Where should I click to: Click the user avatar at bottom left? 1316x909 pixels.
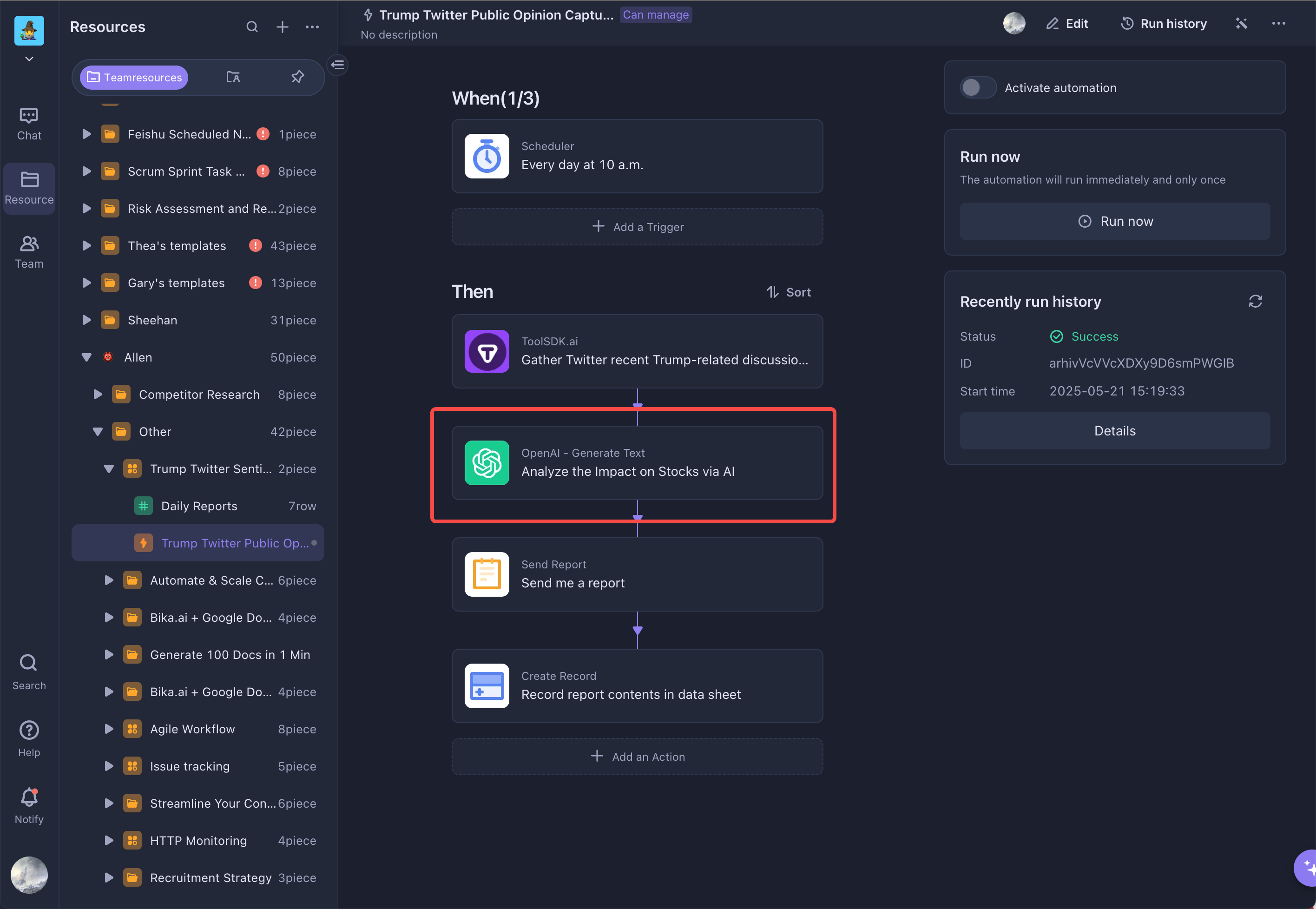pos(29,874)
